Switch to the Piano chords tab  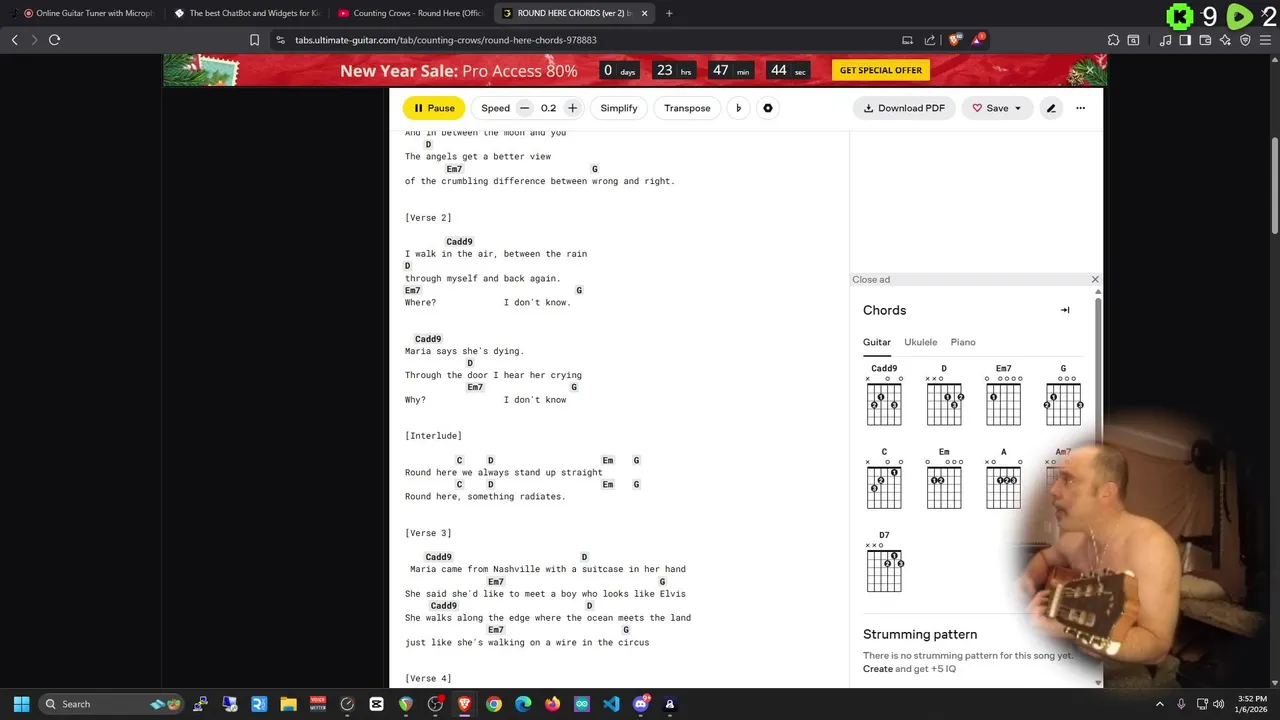tap(963, 342)
